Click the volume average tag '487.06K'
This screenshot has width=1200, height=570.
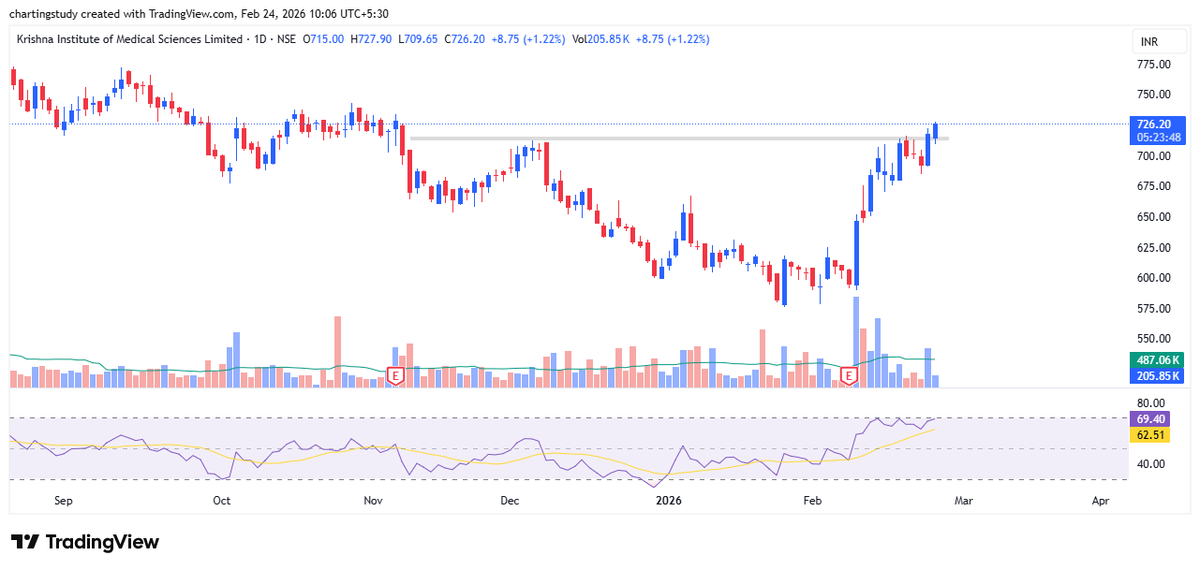click(1156, 361)
